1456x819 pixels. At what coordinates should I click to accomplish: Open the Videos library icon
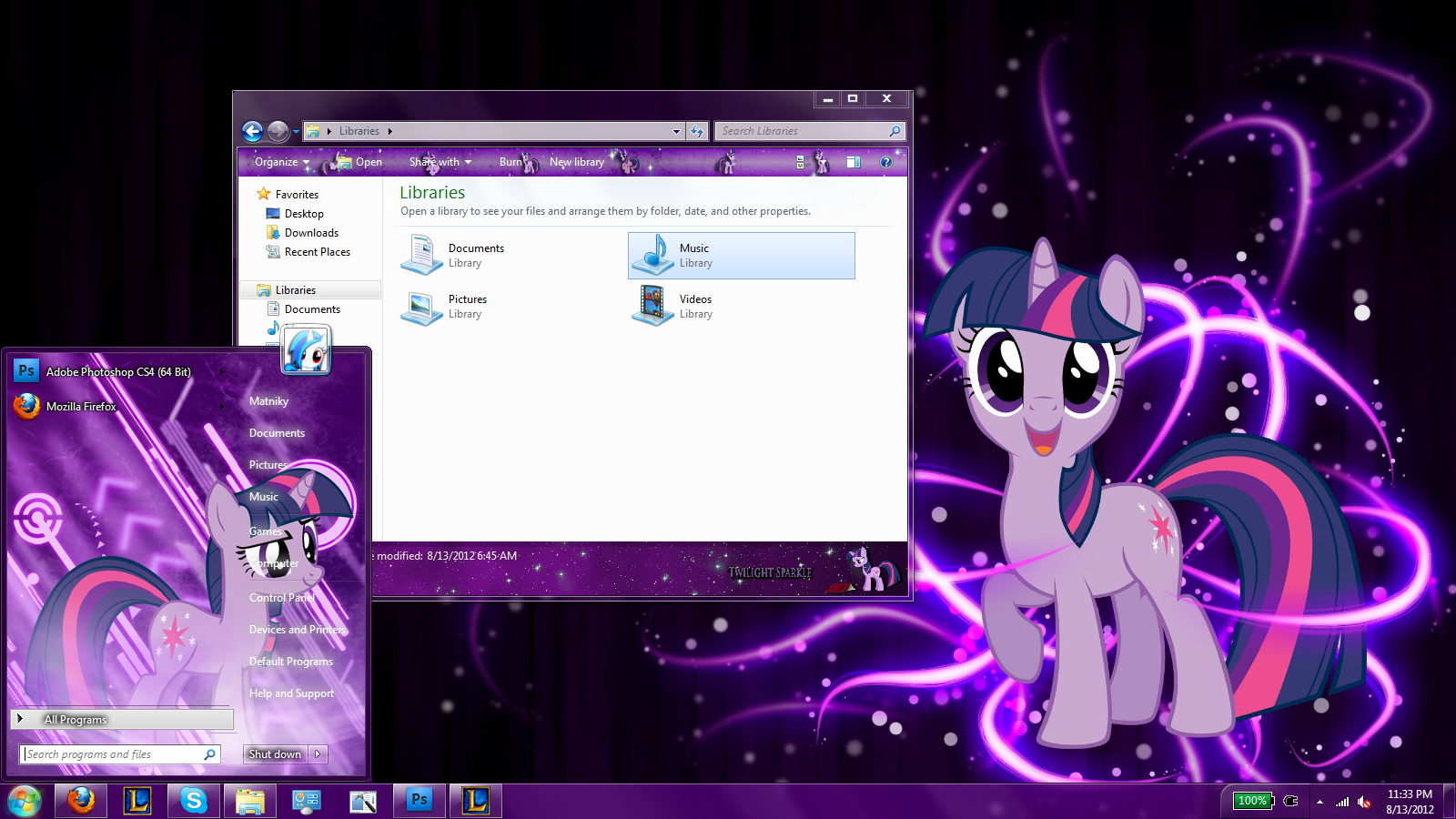pyautogui.click(x=653, y=305)
